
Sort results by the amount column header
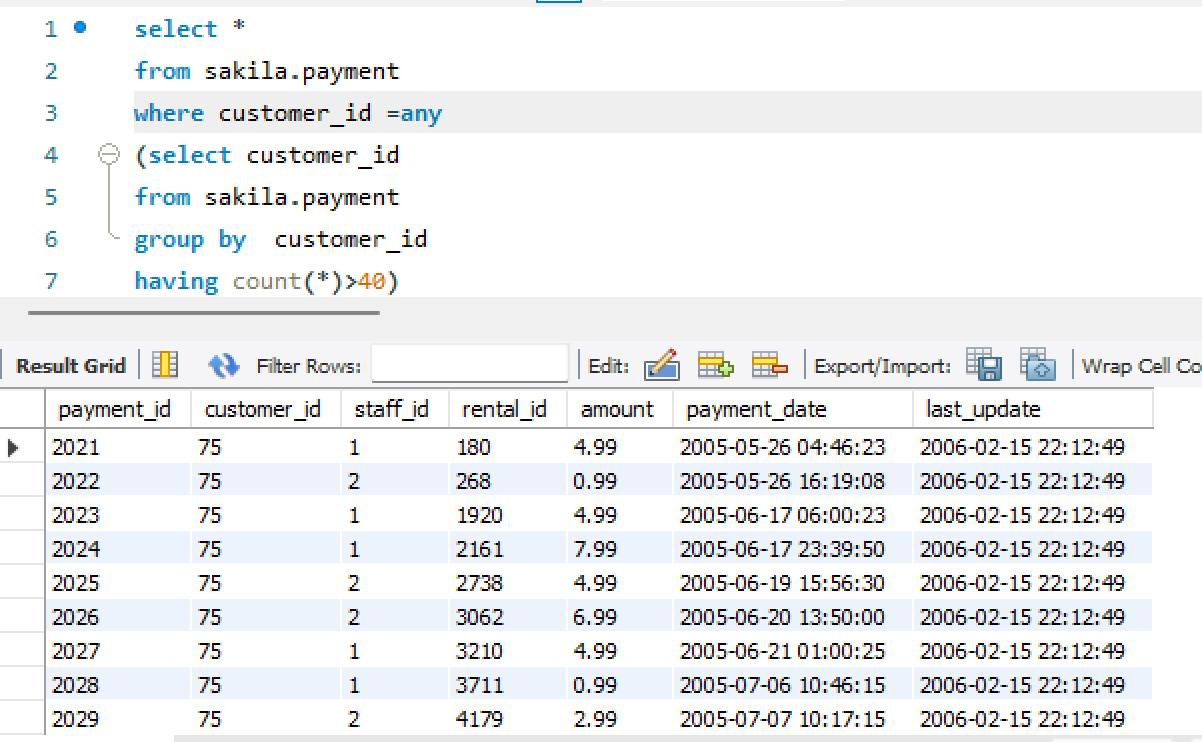click(x=616, y=409)
